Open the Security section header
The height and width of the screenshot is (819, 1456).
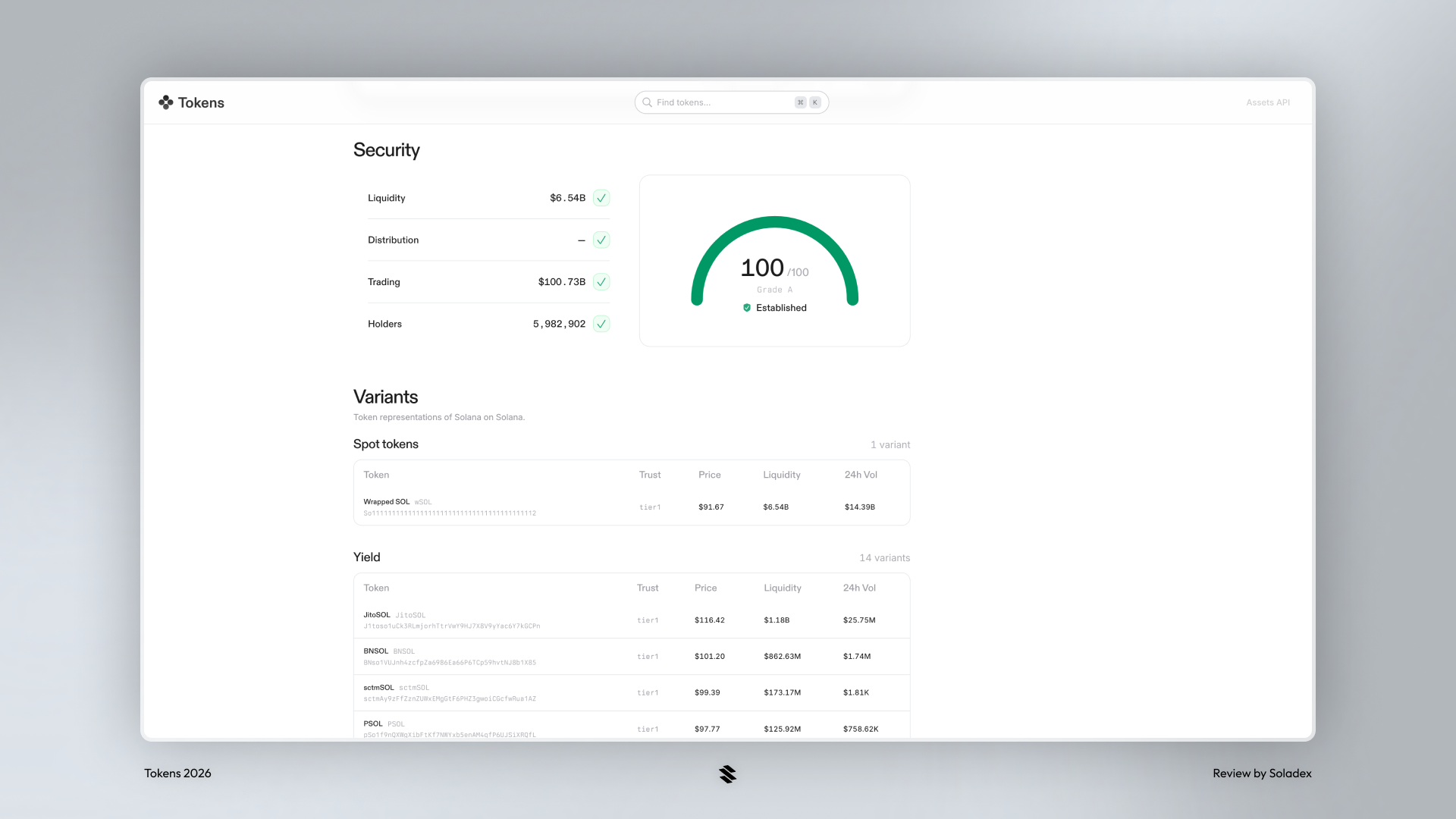[x=386, y=150]
